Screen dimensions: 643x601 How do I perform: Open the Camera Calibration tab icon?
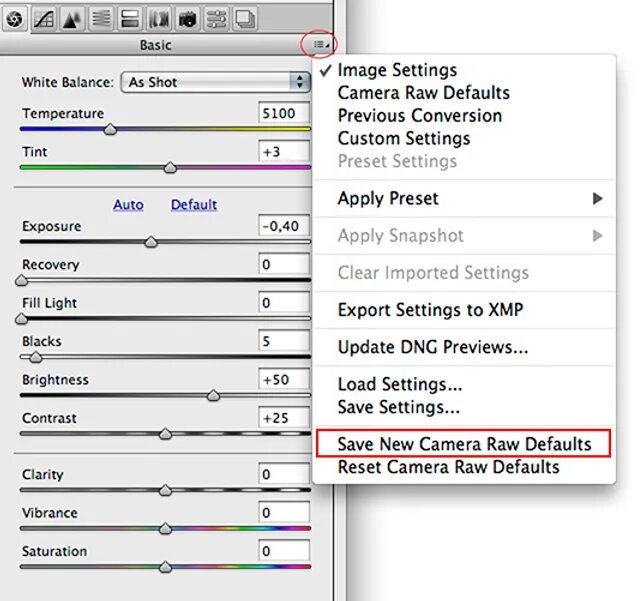coord(187,19)
